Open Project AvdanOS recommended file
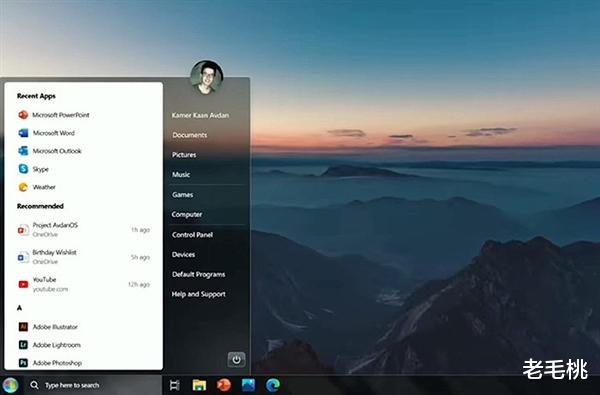600x395 pixels. coord(84,229)
